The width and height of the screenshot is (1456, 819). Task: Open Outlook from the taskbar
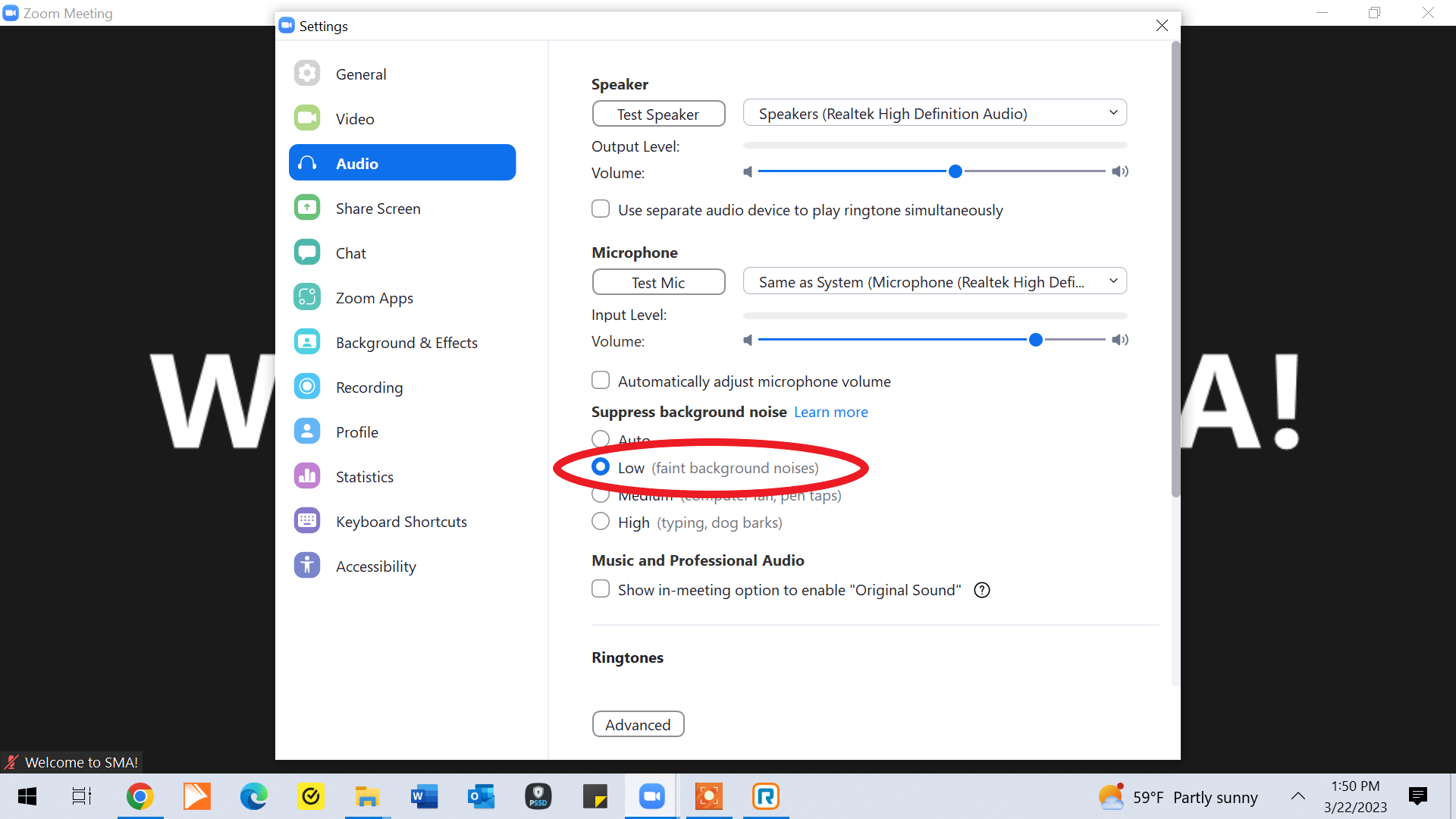click(482, 796)
